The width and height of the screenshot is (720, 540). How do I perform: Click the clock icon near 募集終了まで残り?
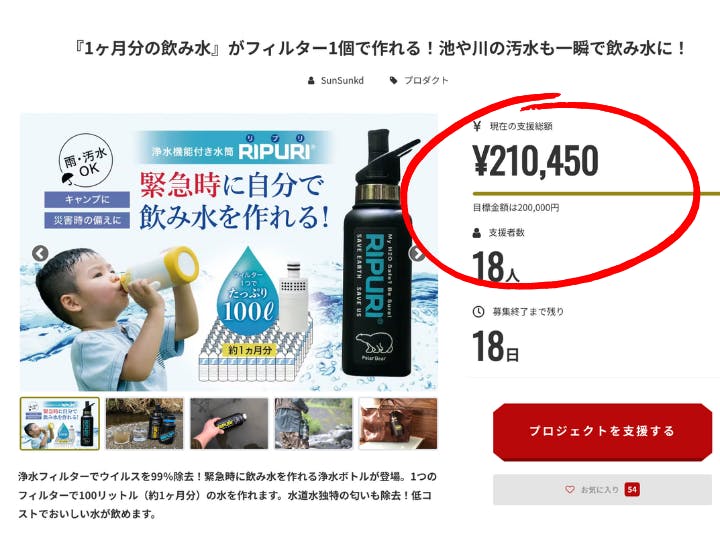[478, 312]
